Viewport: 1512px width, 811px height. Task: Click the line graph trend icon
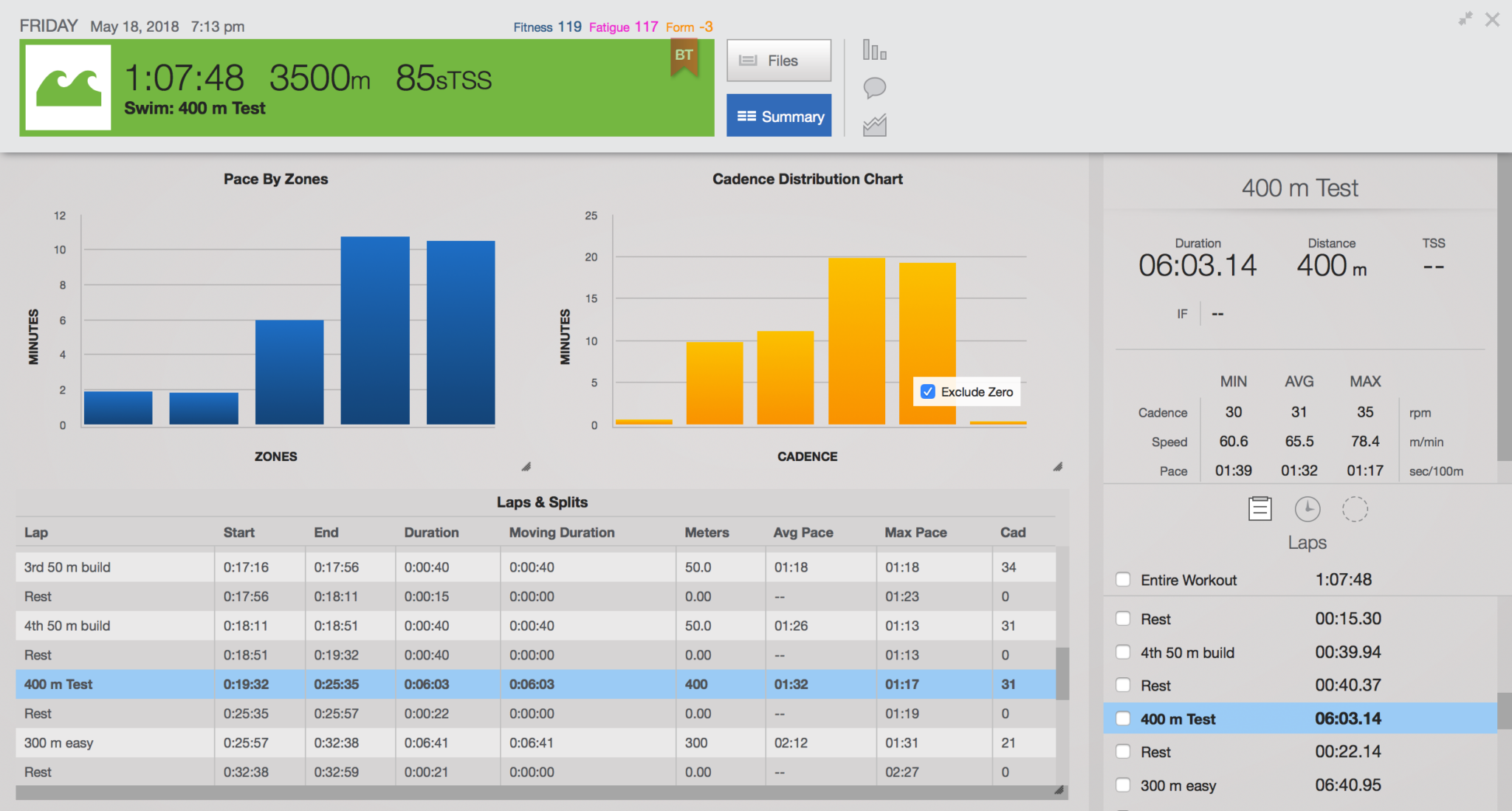[x=874, y=126]
